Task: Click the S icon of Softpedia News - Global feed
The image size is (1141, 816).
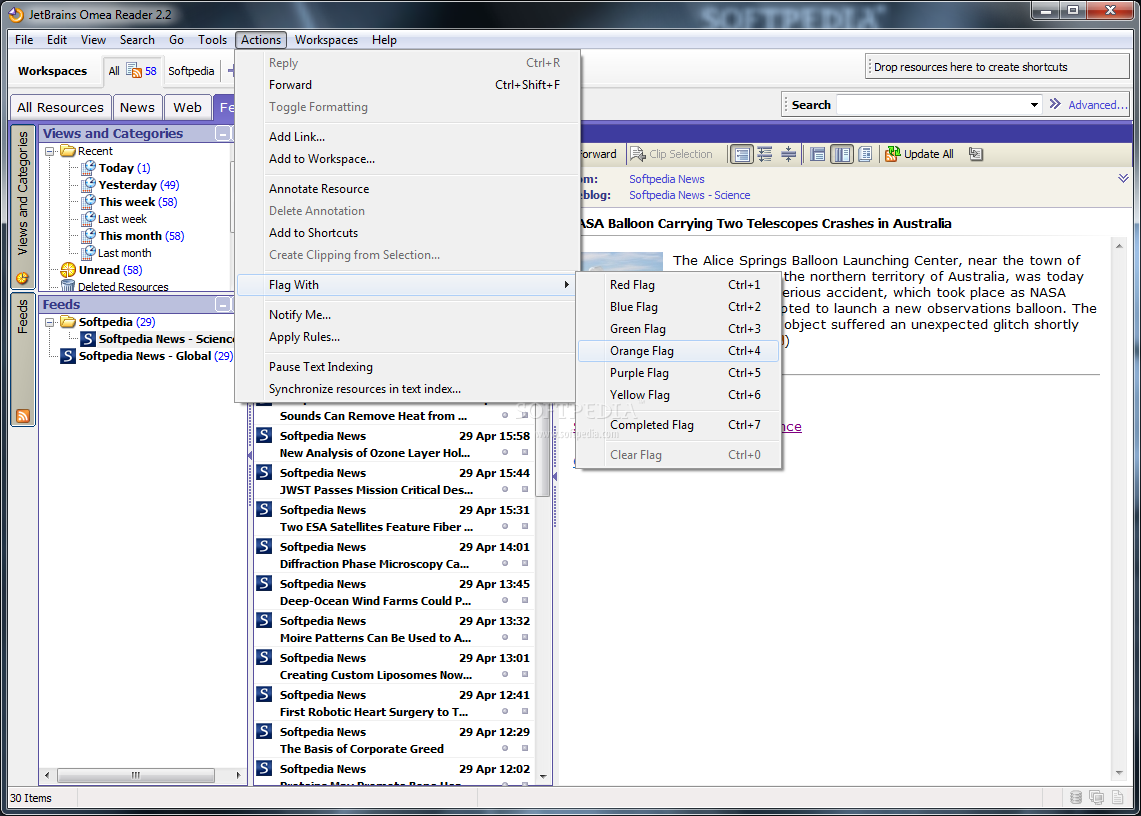Action: (68, 356)
